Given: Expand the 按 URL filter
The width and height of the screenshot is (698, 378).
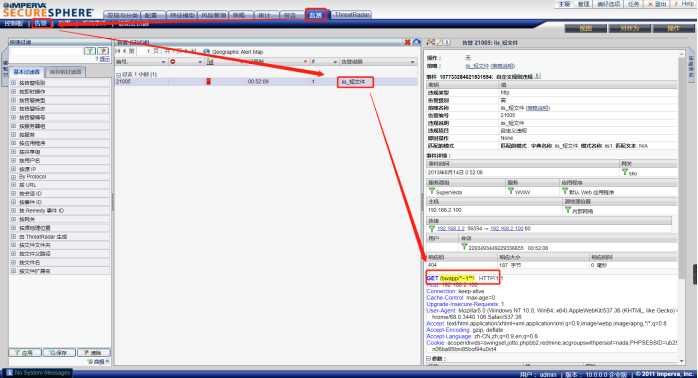Looking at the screenshot, I should tap(13, 185).
